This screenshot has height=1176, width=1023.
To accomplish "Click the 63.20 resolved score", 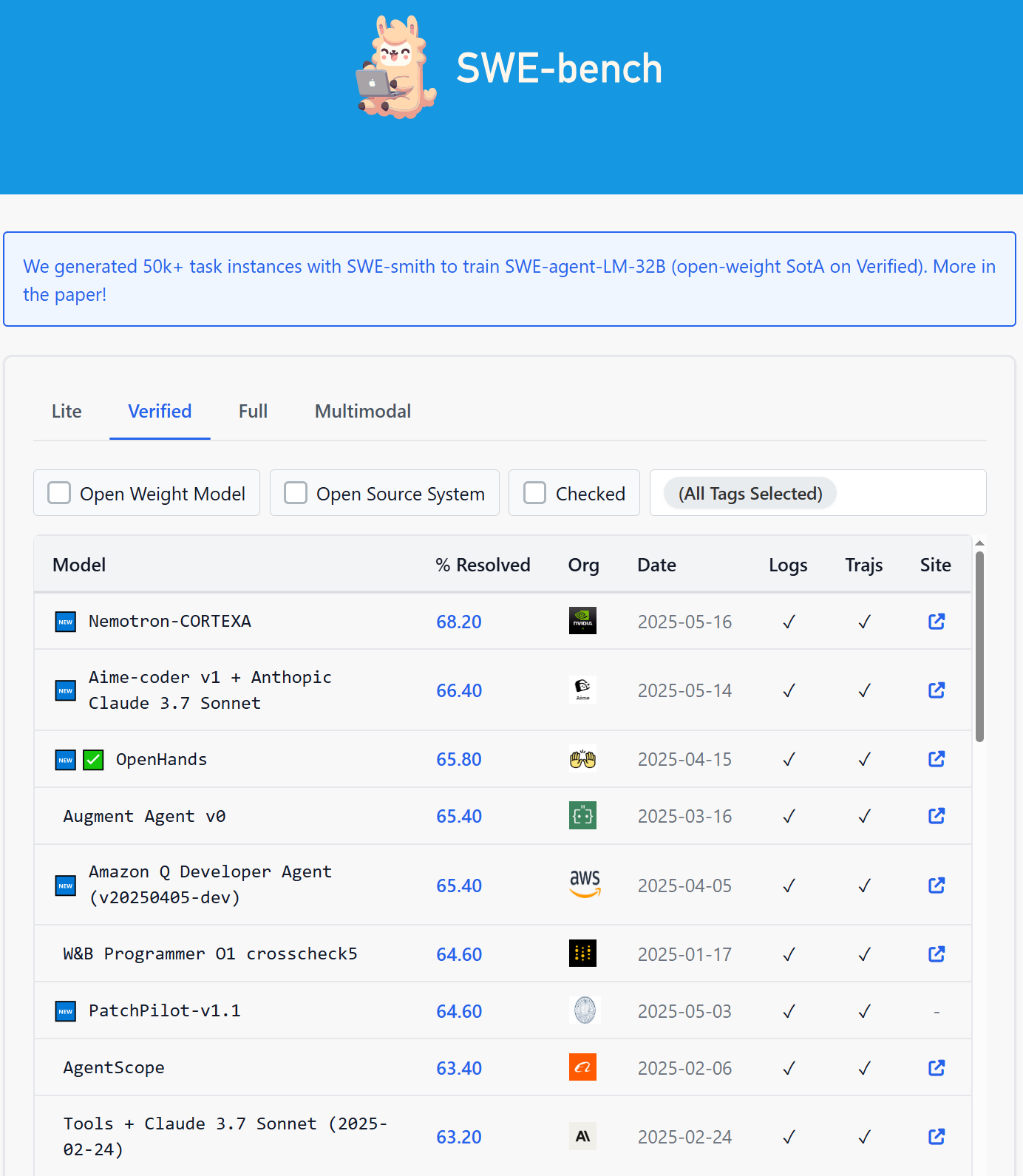I will coord(459,1137).
